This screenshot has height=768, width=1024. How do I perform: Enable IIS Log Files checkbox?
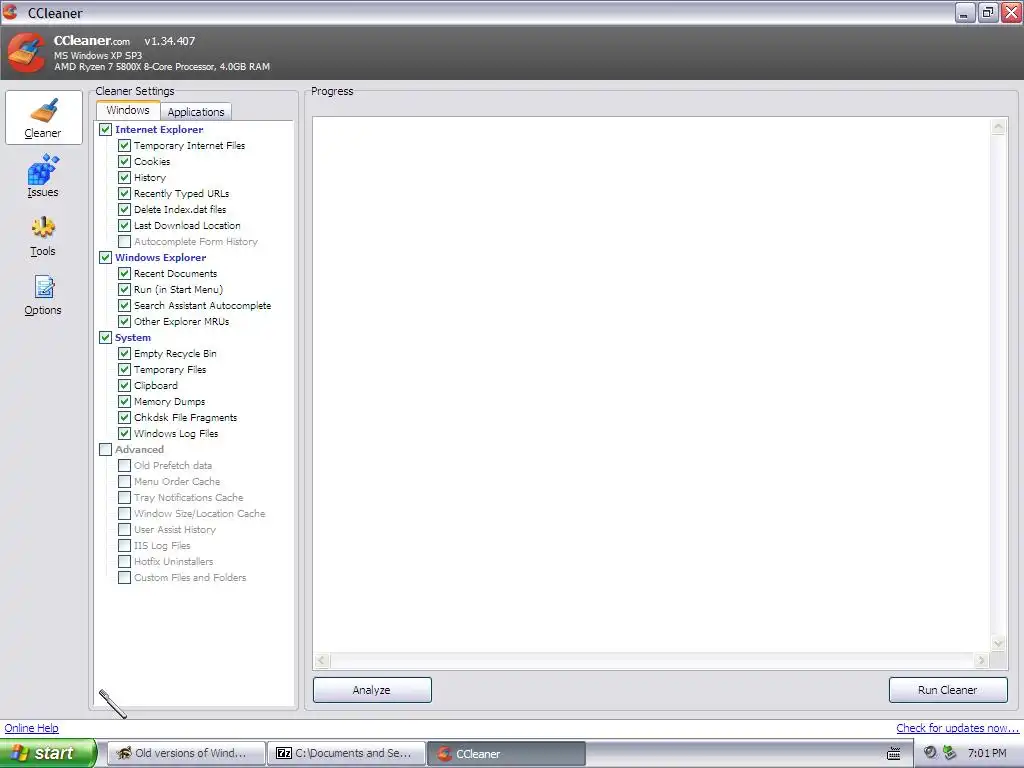click(x=124, y=545)
